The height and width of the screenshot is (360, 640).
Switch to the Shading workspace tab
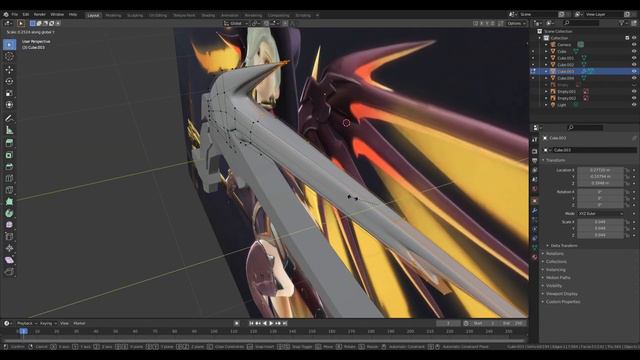208,15
